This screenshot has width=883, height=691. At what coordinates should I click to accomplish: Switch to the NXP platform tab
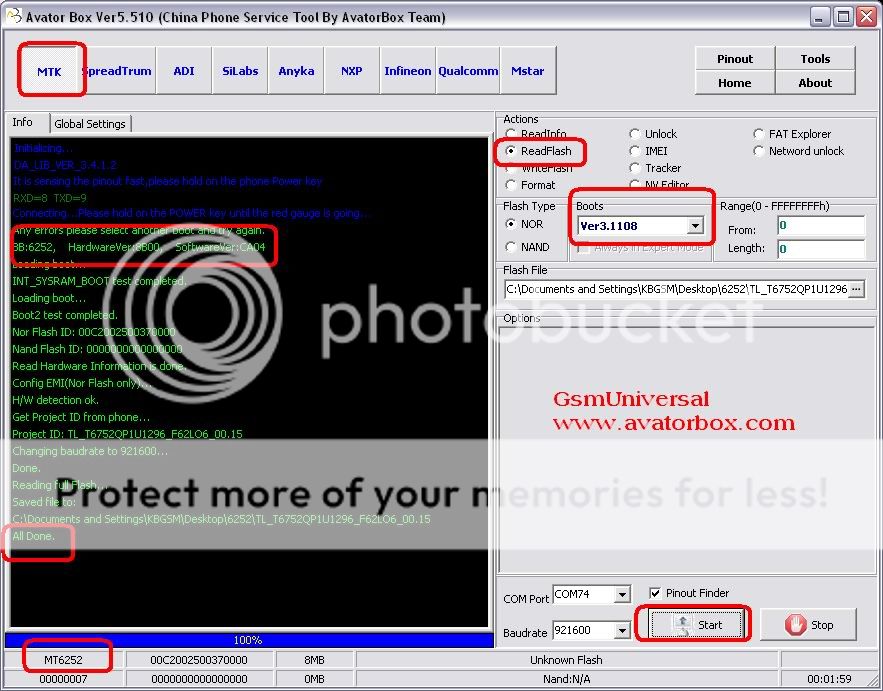[x=351, y=71]
